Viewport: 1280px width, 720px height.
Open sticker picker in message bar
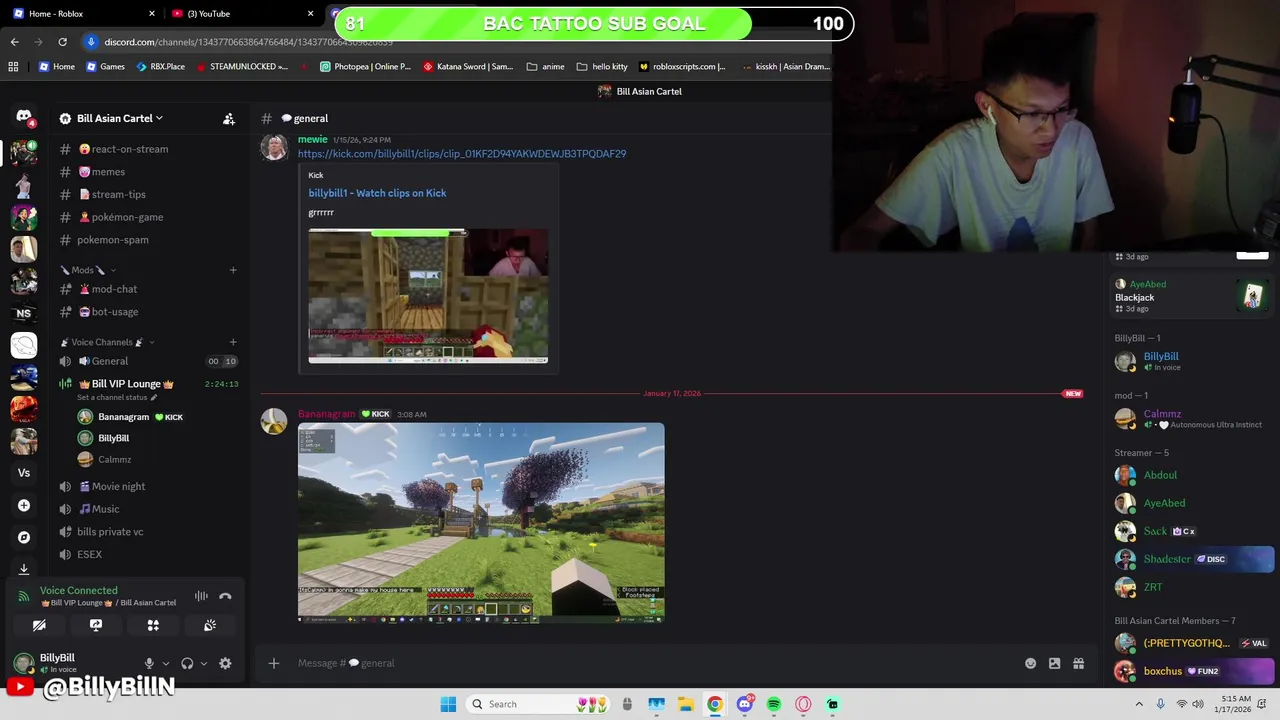click(x=1054, y=663)
